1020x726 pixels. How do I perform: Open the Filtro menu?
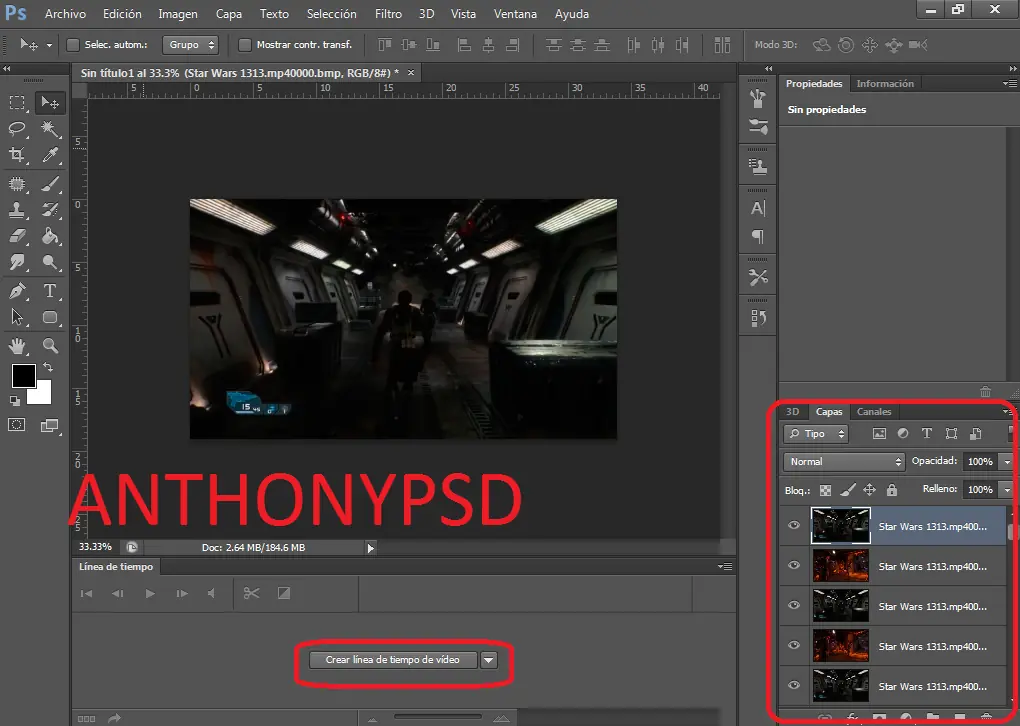[x=388, y=14]
